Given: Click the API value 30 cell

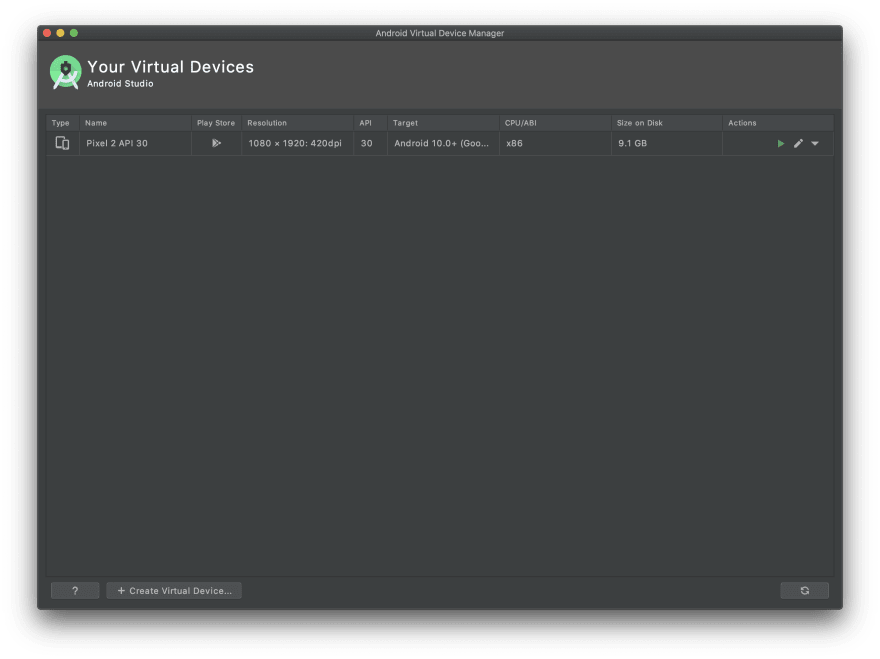Looking at the screenshot, I should click(370, 143).
